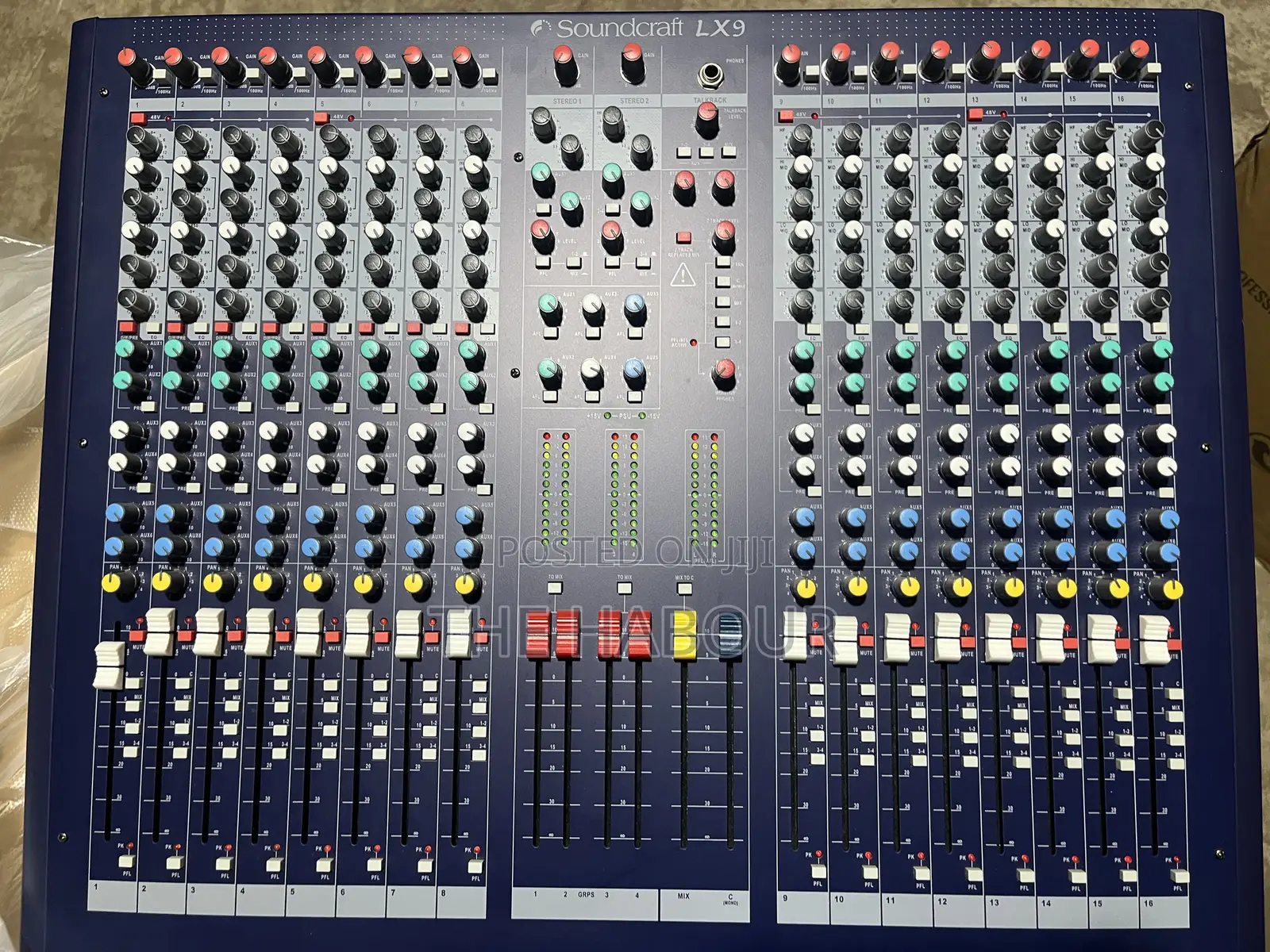
Task: Click the warning triangle symbol in master section
Action: (682, 275)
